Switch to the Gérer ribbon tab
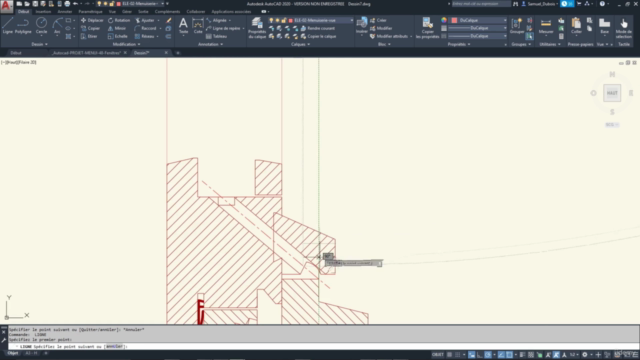The width and height of the screenshot is (640, 360). (127, 12)
